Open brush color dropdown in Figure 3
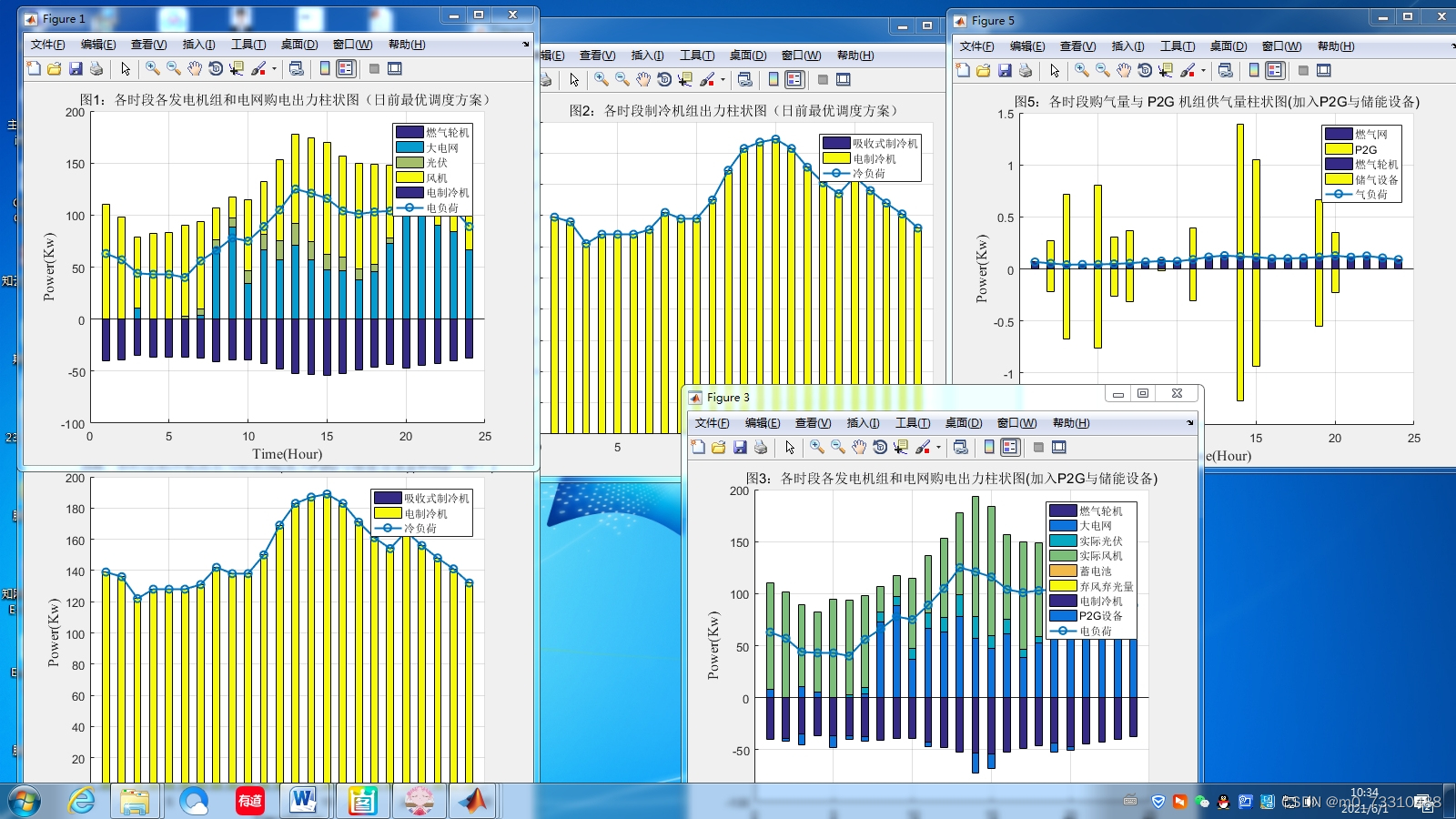 click(938, 447)
